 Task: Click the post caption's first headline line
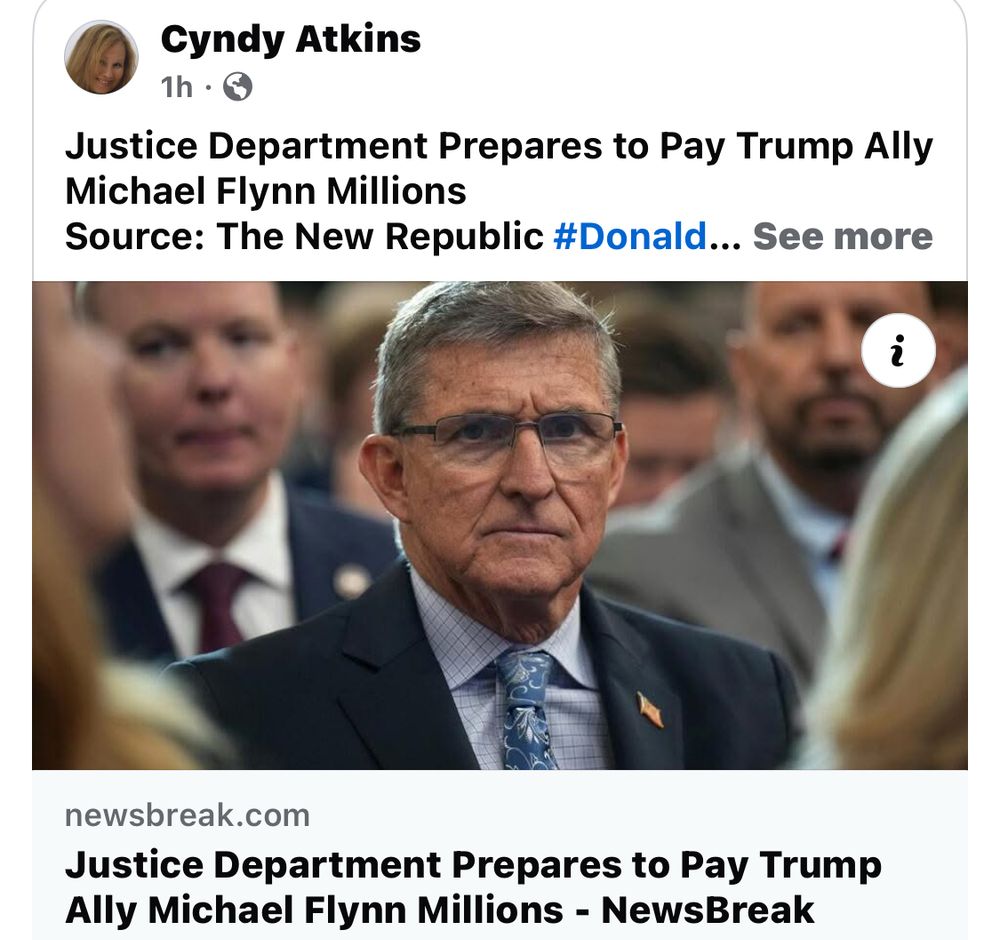(499, 146)
